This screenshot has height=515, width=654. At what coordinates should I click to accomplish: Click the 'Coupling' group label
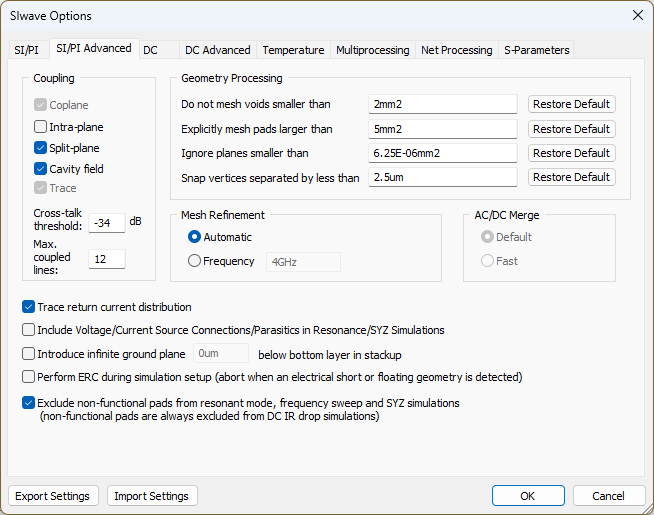pyautogui.click(x=54, y=78)
